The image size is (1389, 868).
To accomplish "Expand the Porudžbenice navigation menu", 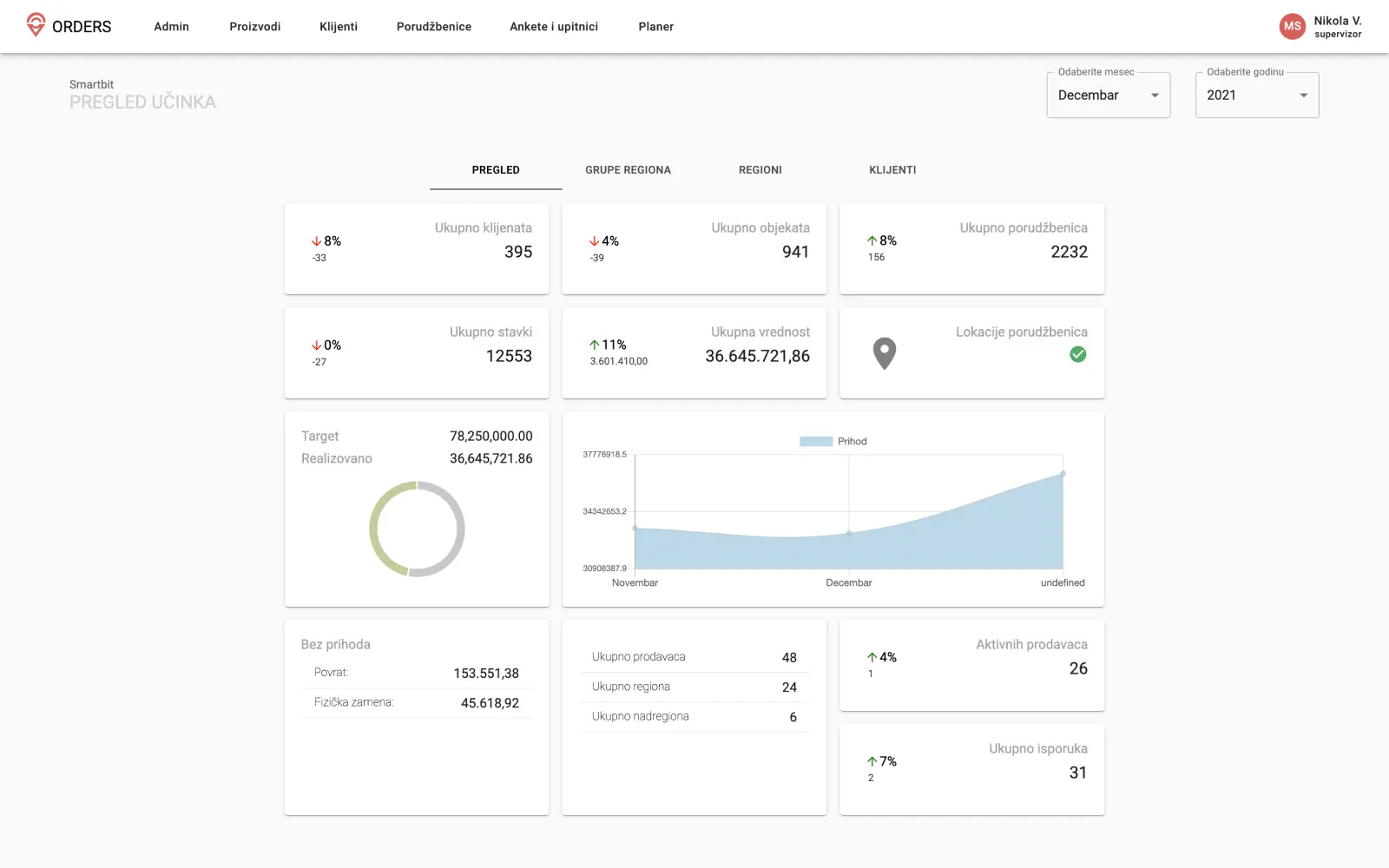I will (x=434, y=27).
